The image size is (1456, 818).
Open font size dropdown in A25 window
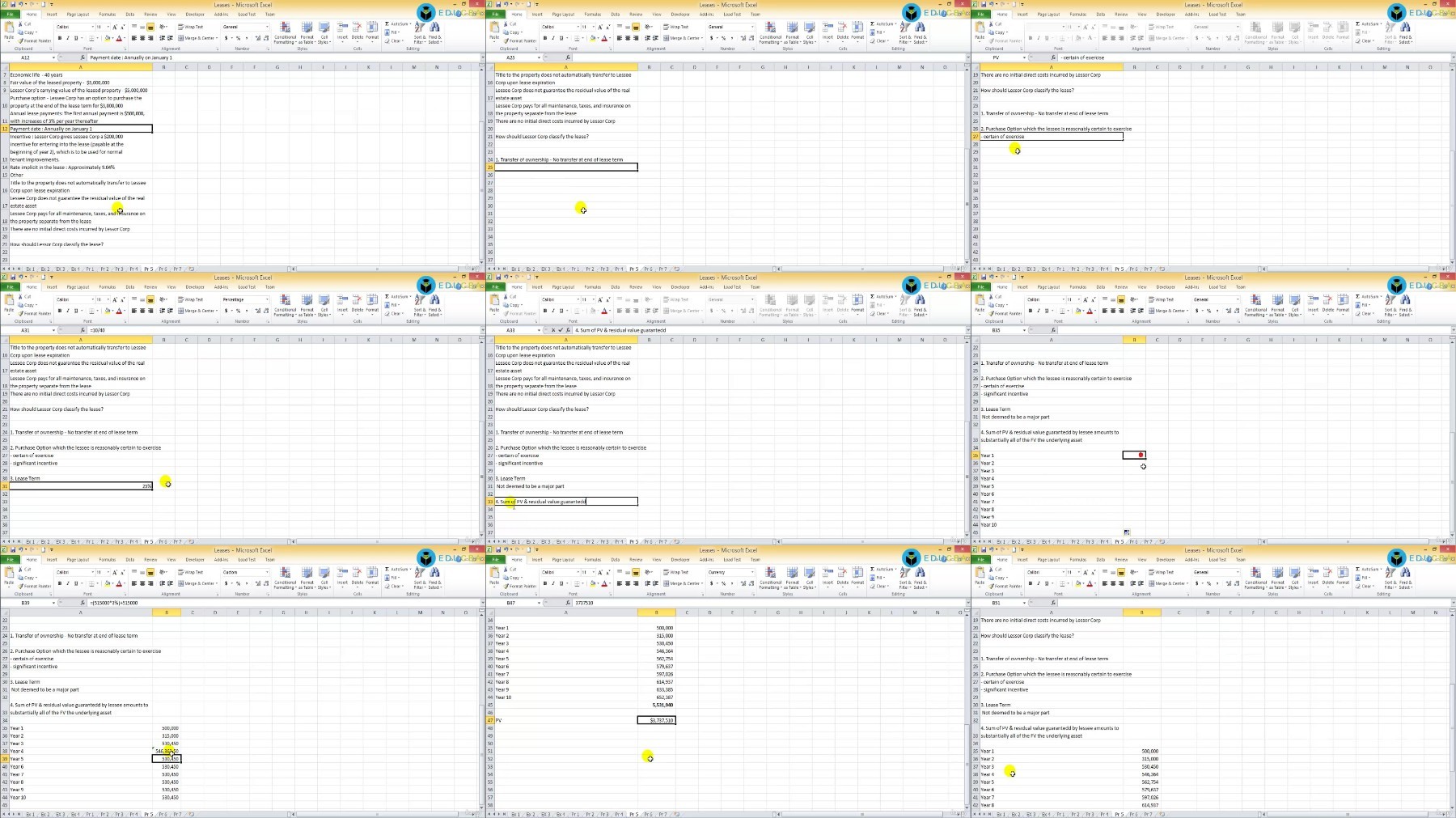pos(593,27)
